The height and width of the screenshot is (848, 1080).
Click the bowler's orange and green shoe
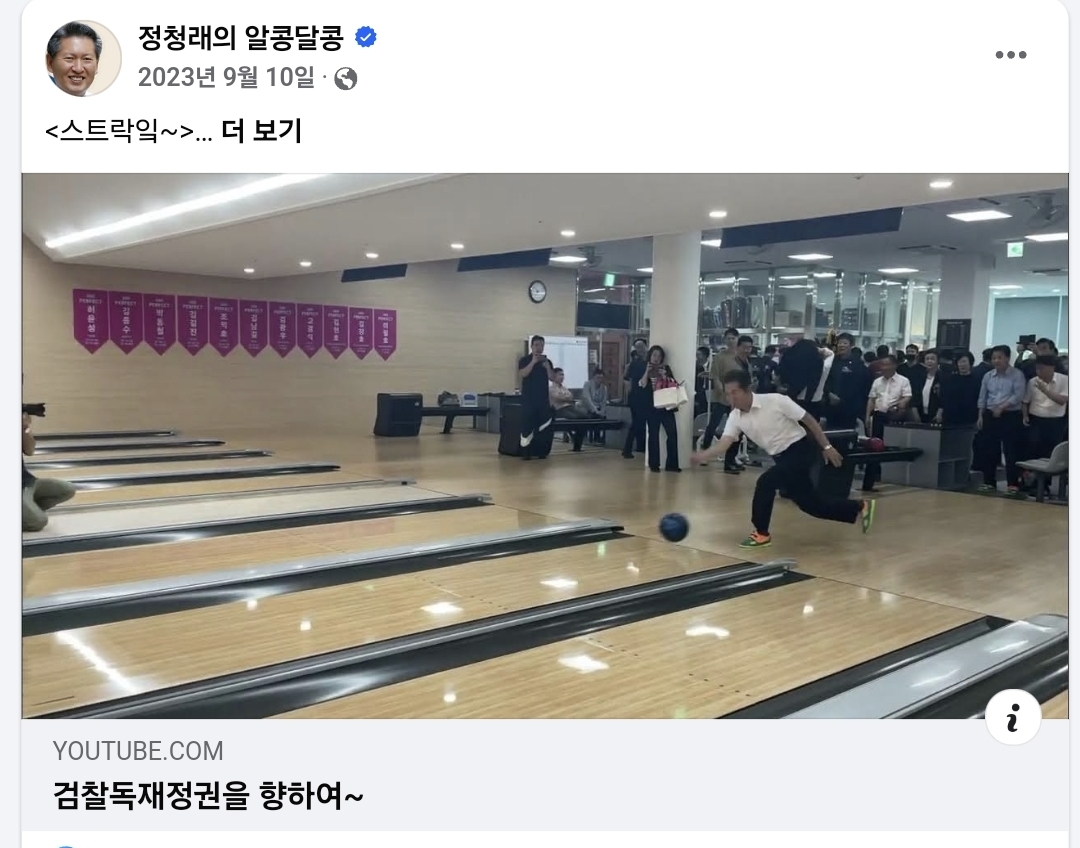click(x=755, y=539)
